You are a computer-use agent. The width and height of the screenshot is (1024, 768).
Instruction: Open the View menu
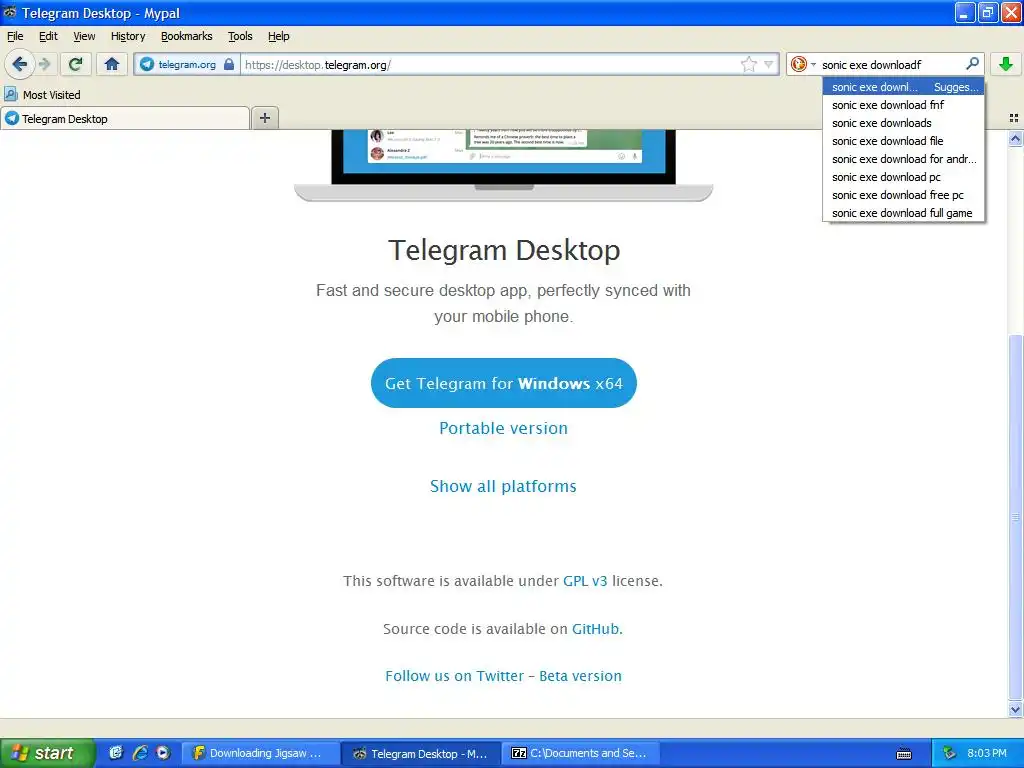[84, 36]
